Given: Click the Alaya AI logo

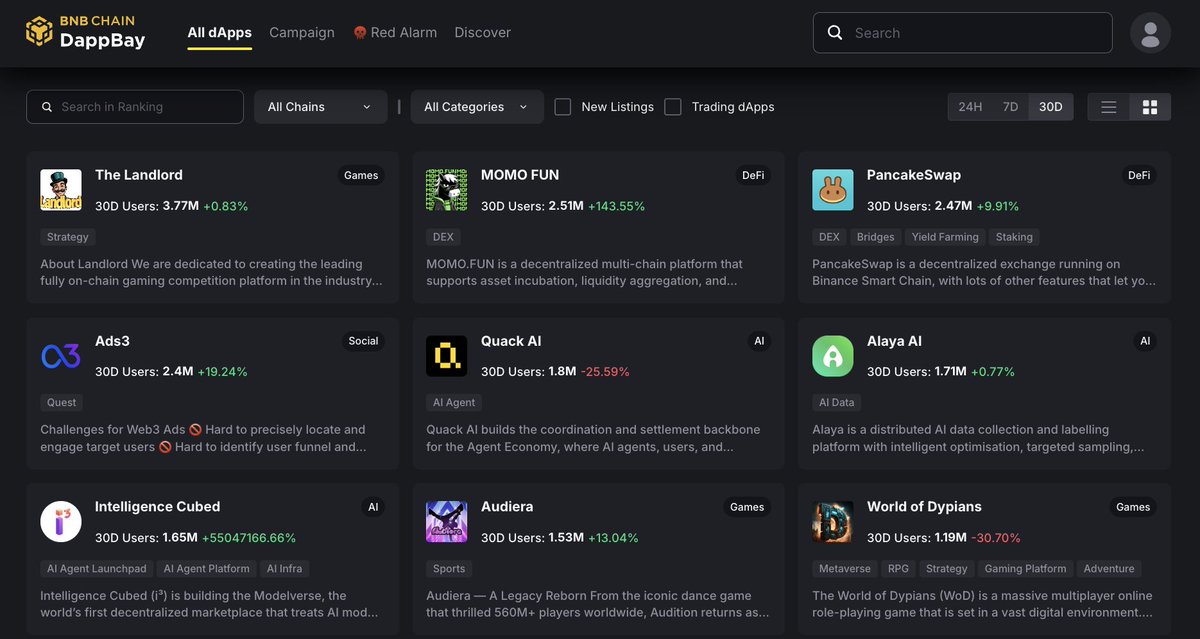Looking at the screenshot, I should point(833,355).
